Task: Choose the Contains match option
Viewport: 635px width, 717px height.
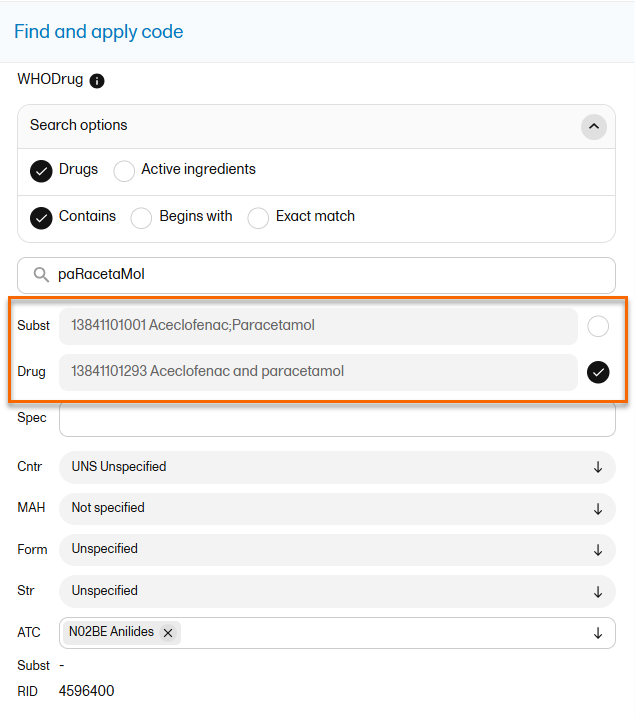Action: 41,218
